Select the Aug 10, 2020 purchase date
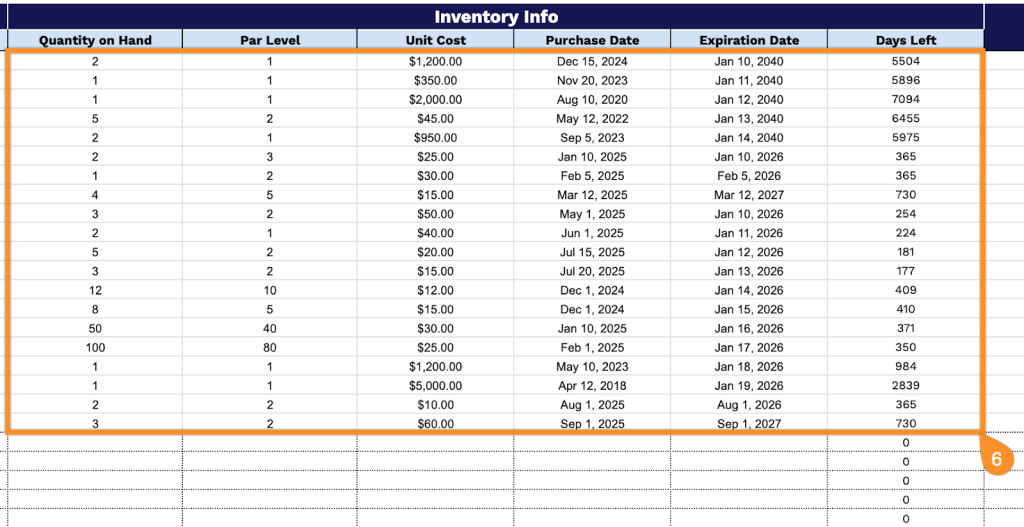The image size is (1024, 527). tap(592, 99)
